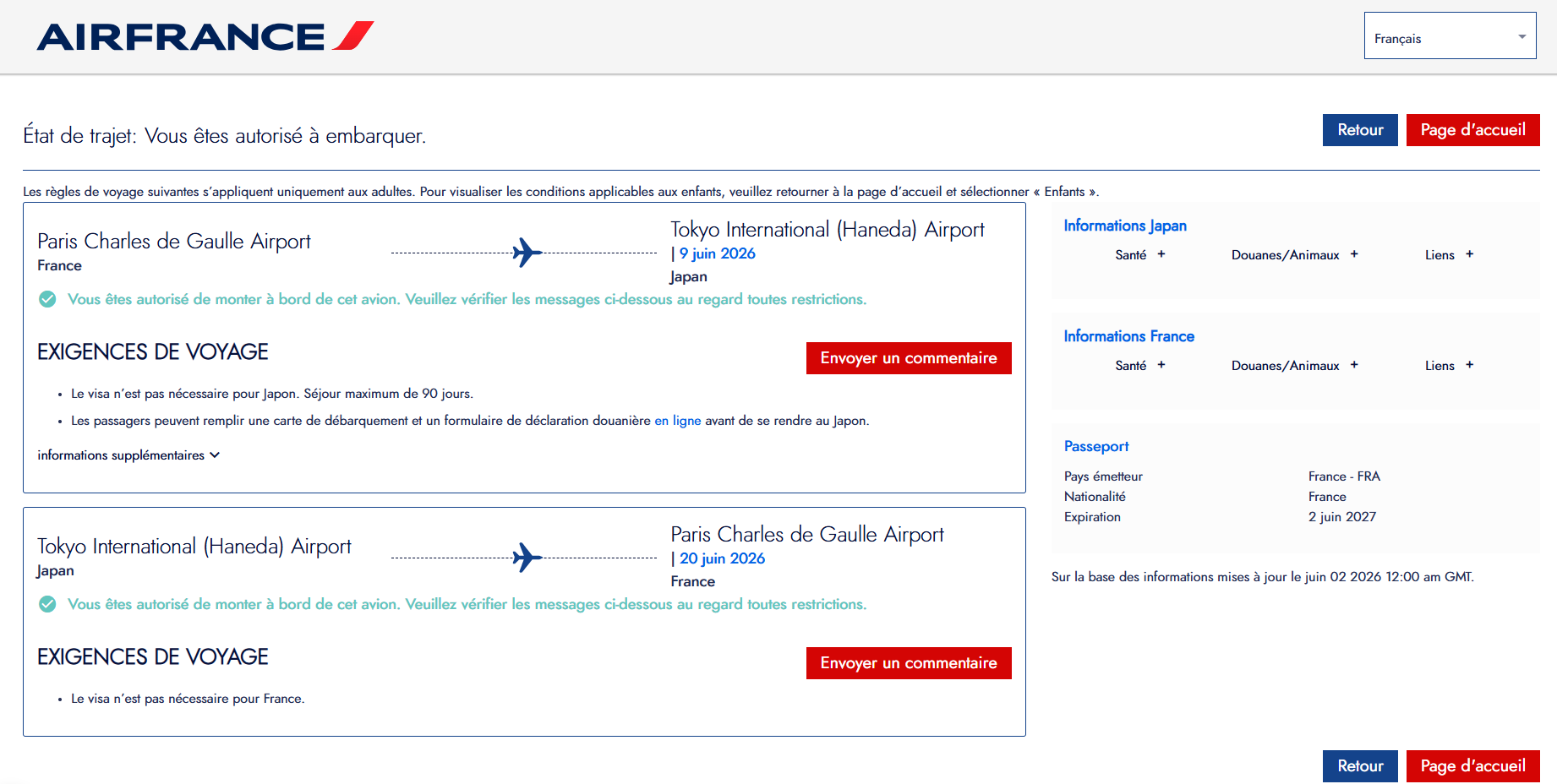Open the 'en ligne' disembarkation form link
Screen dimensions: 1557x784
click(x=678, y=421)
